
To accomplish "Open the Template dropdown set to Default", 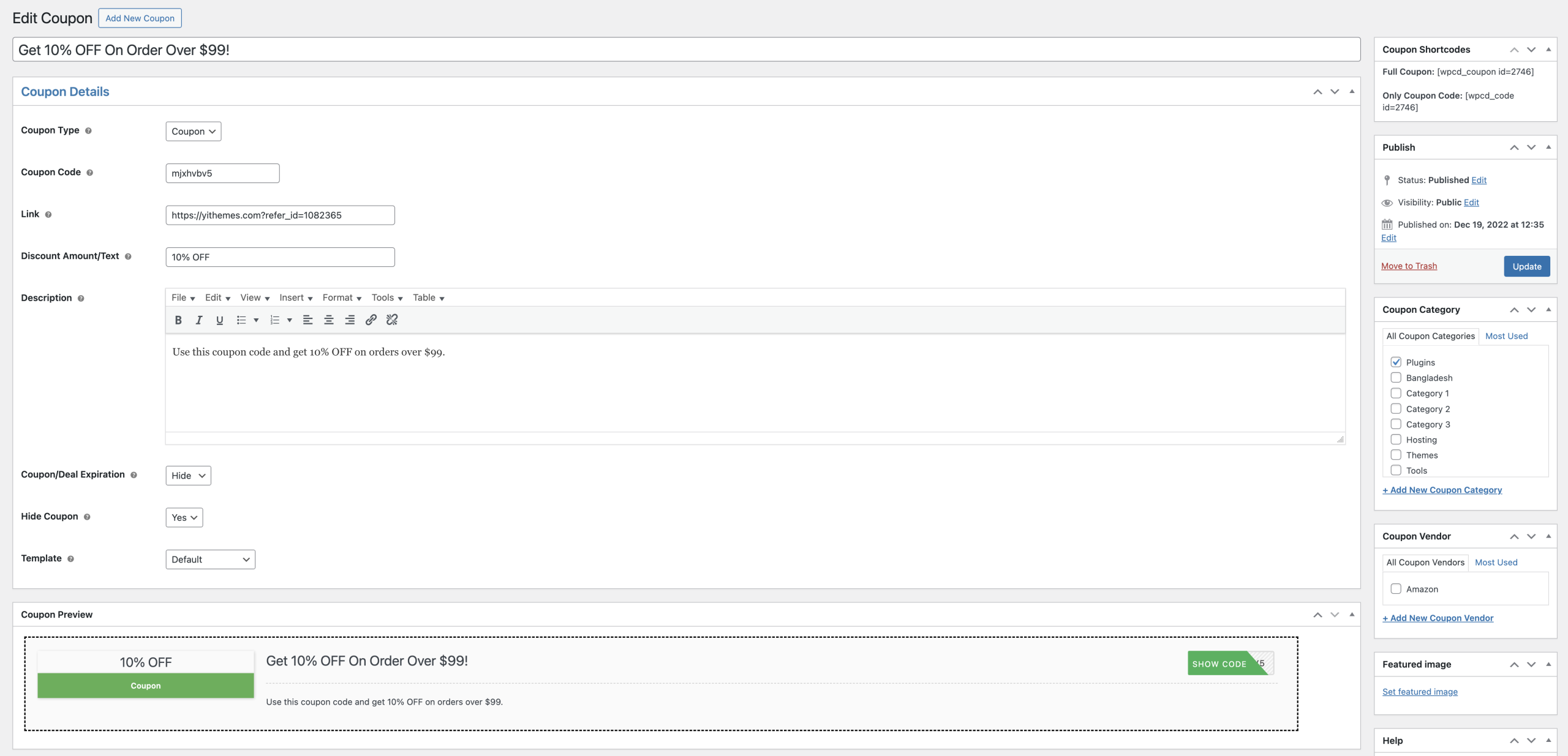I will (x=210, y=559).
